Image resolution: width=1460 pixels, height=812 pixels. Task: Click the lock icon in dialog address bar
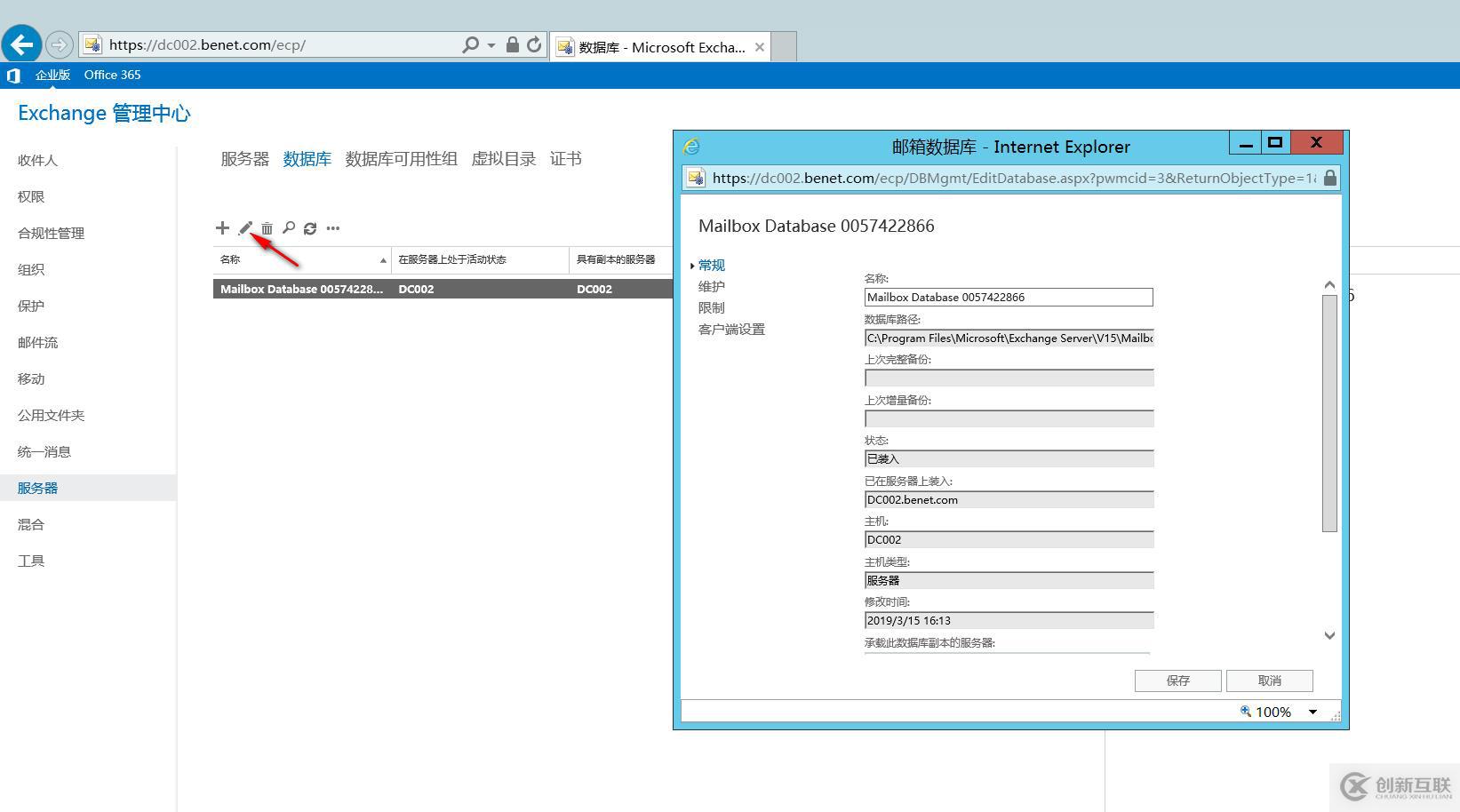point(1329,178)
